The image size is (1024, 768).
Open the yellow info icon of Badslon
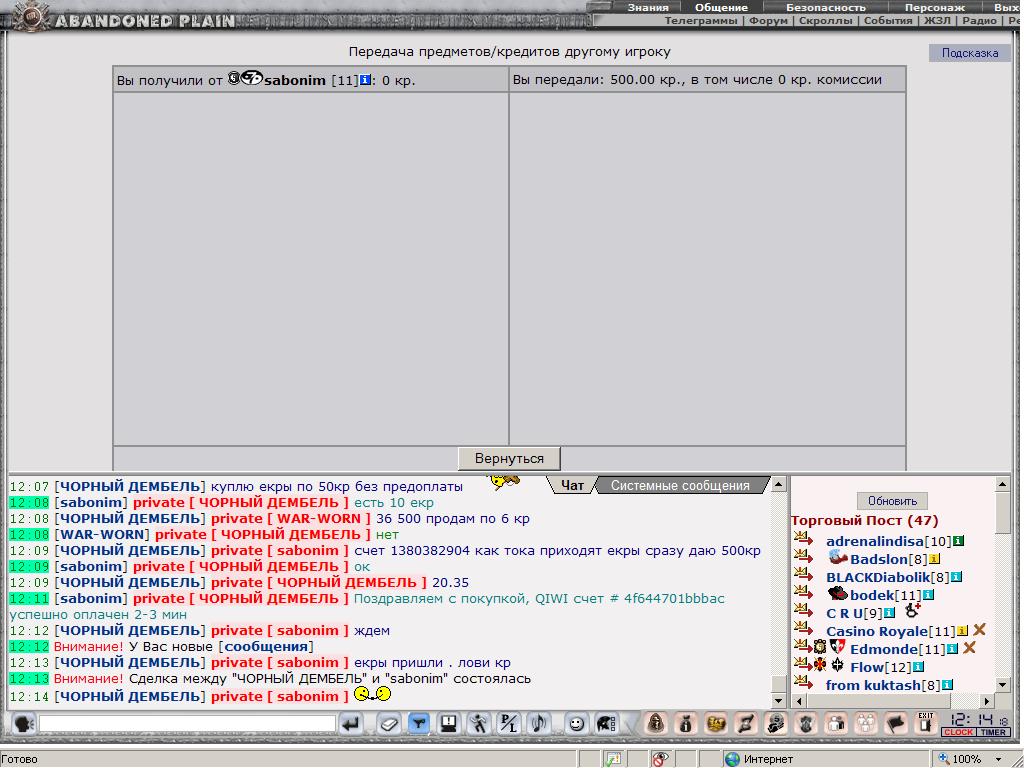[x=934, y=559]
